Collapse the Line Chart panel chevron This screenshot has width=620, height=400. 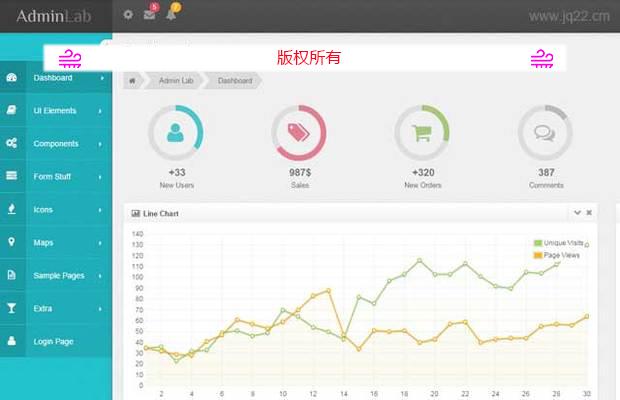[x=577, y=213]
